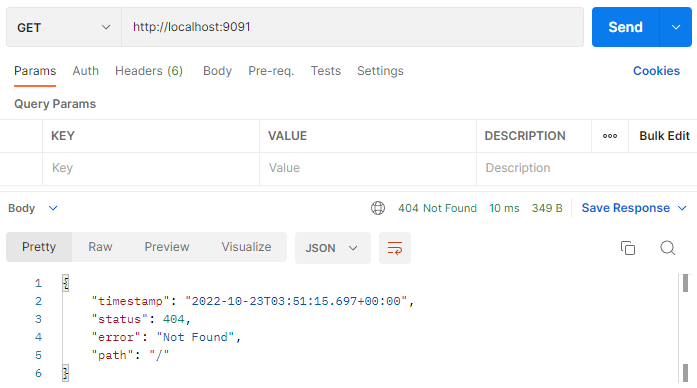Click the Query Params heading
Viewport: 697px width, 388px height.
[55, 104]
